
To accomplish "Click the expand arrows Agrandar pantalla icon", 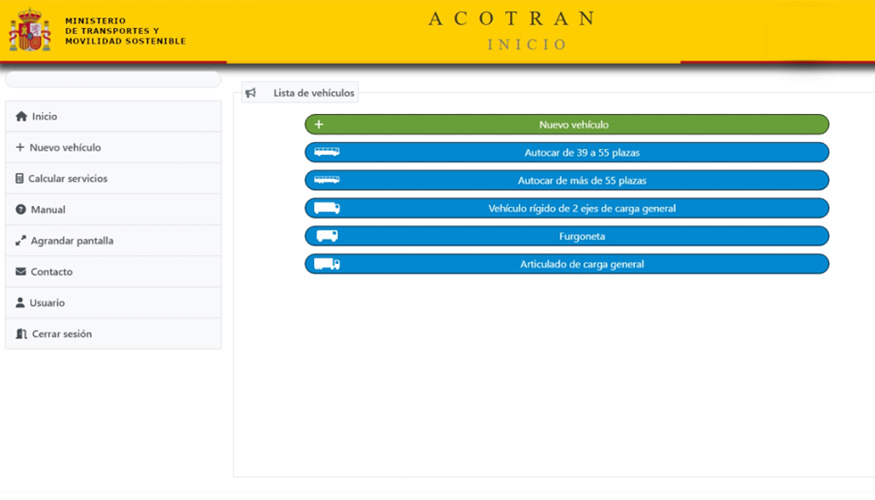I will pyautogui.click(x=21, y=241).
